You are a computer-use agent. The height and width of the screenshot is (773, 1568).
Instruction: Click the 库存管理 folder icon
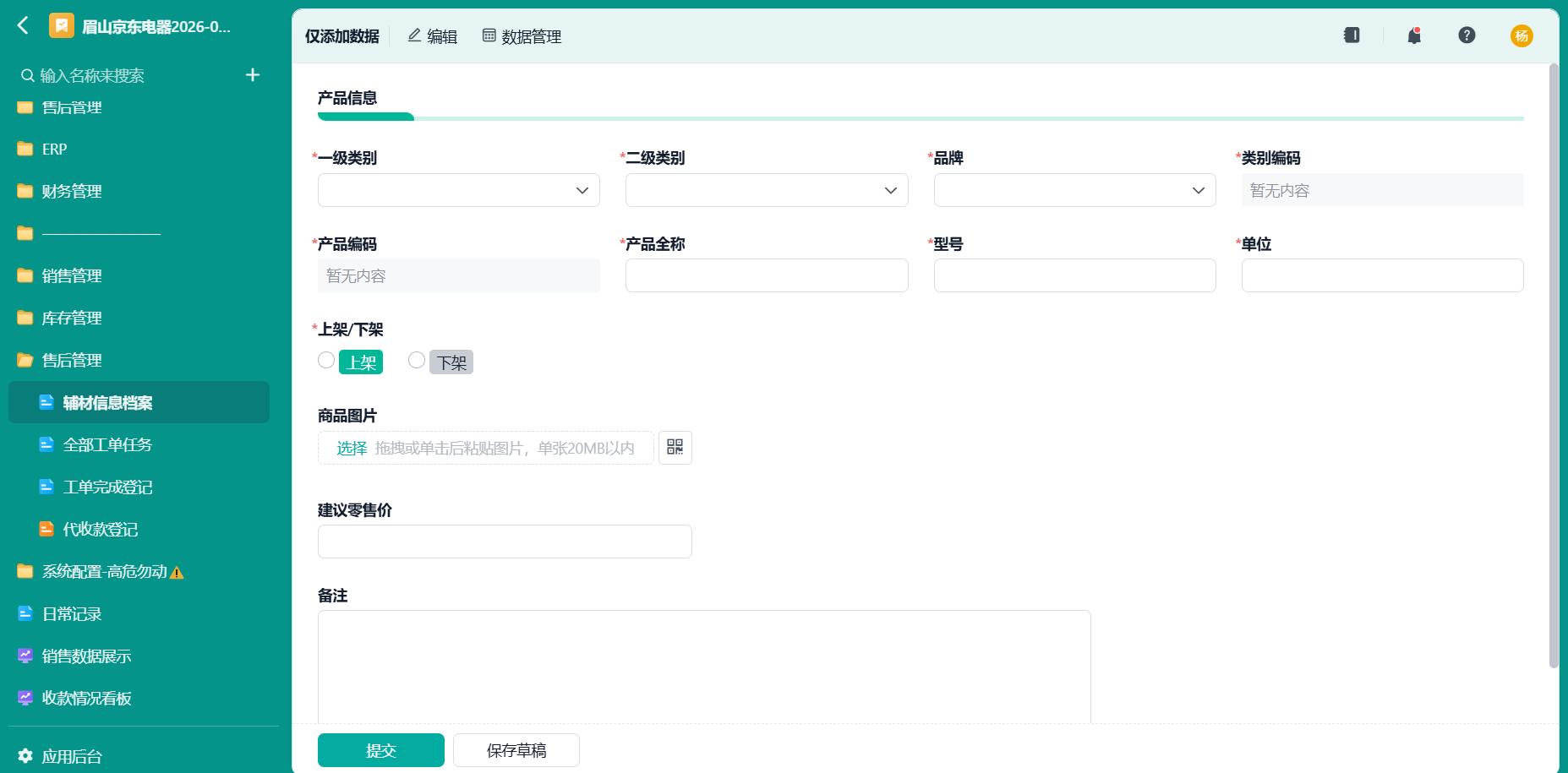coord(25,318)
